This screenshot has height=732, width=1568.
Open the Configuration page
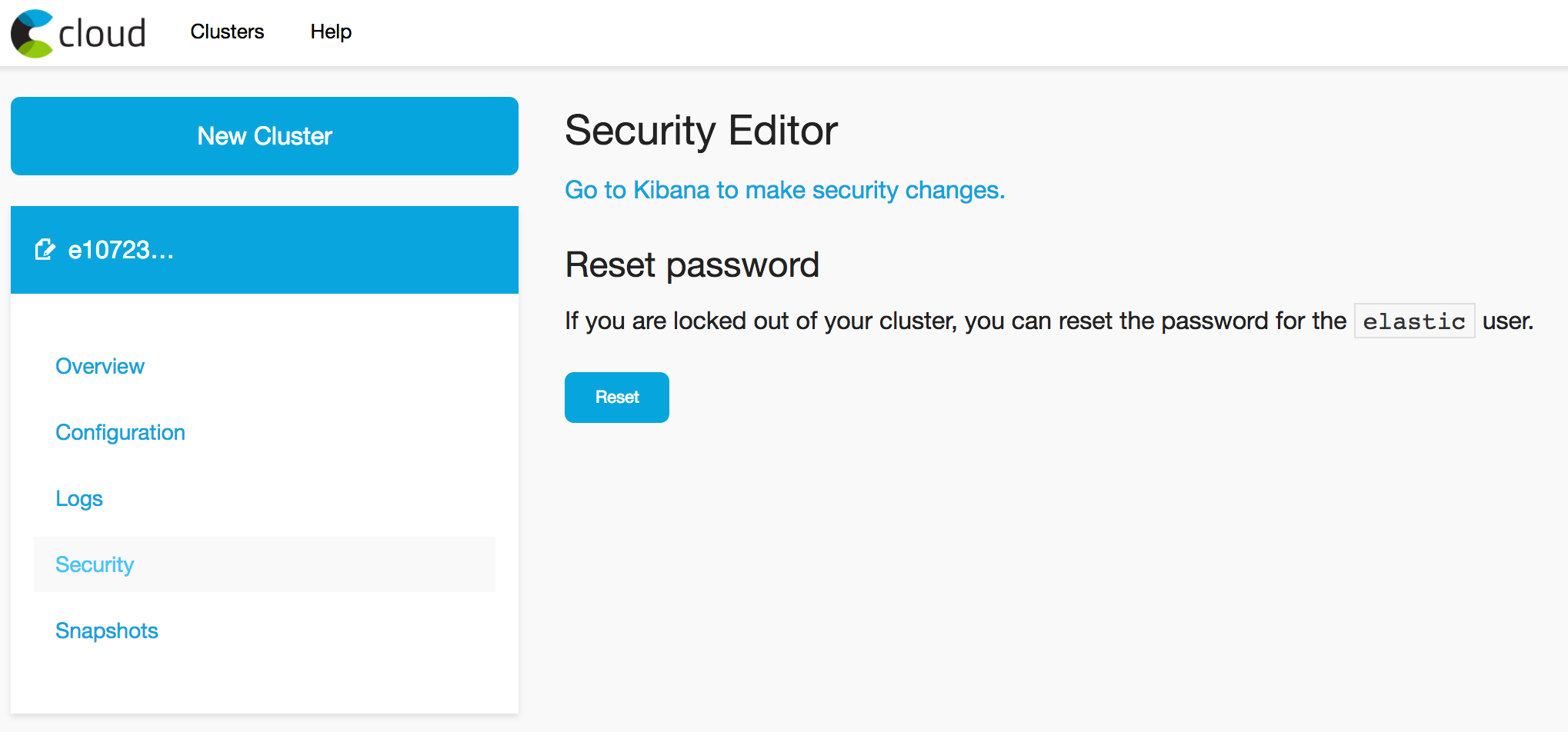(120, 432)
